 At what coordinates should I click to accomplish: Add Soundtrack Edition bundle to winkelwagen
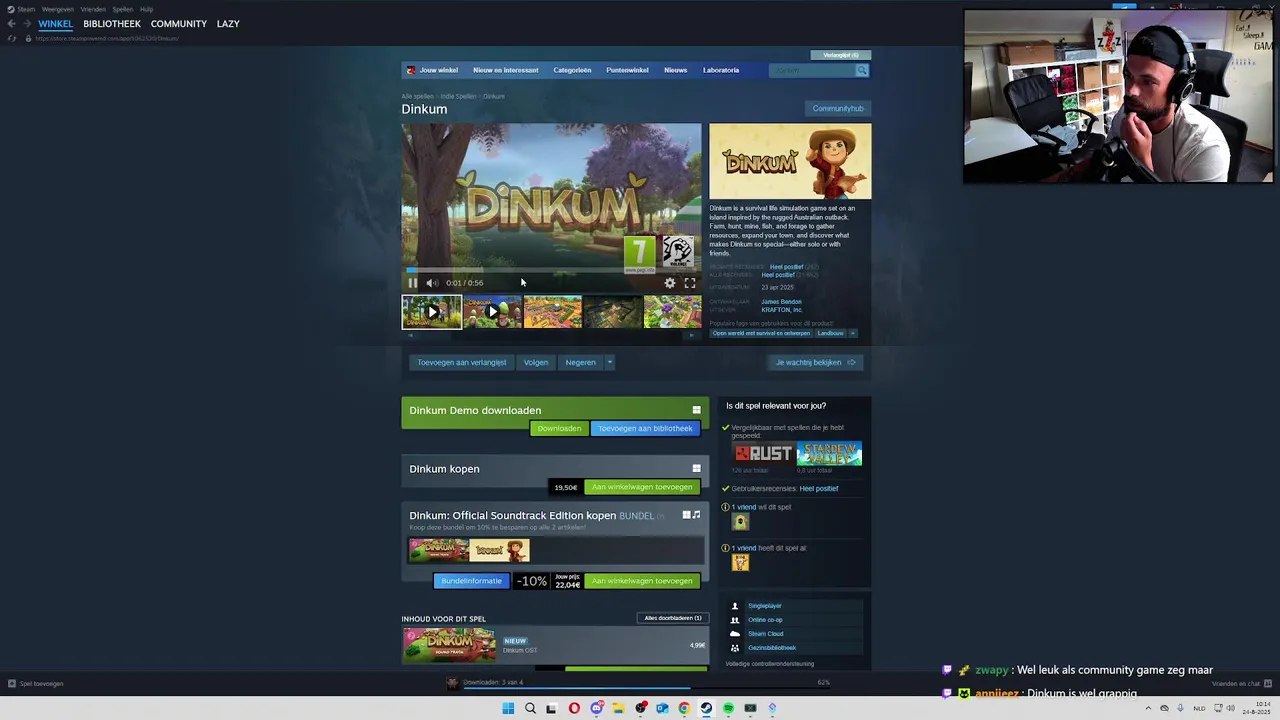pos(642,581)
